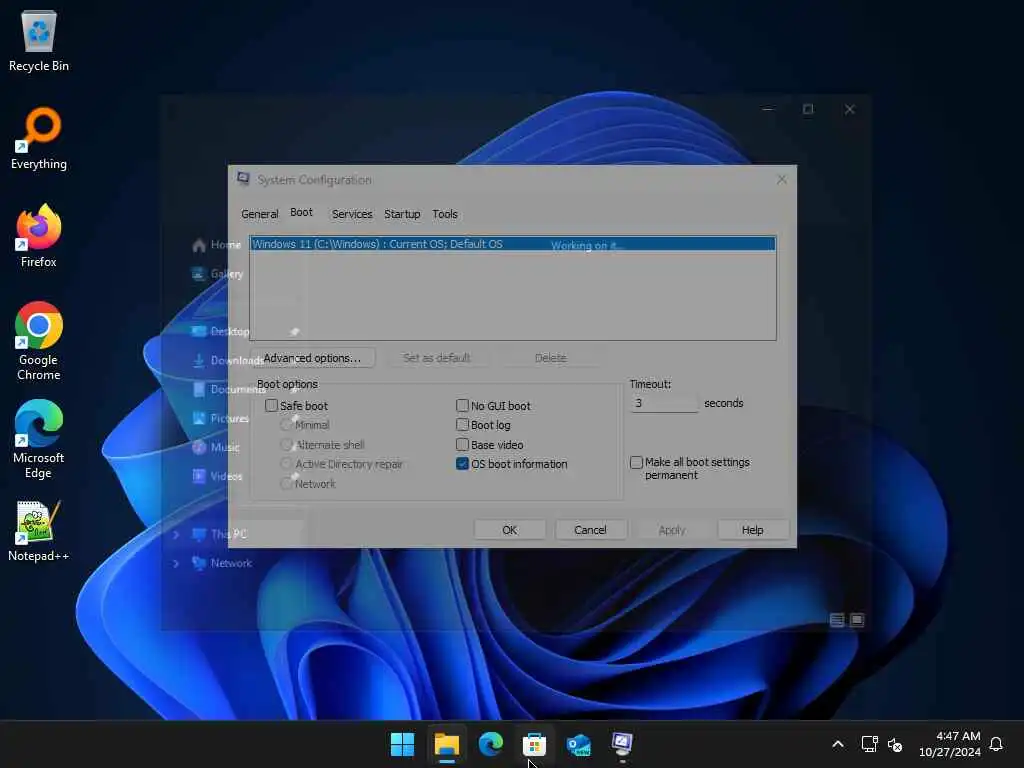1024x768 pixels.
Task: Switch File Explorer to details view
Action: pos(837,620)
